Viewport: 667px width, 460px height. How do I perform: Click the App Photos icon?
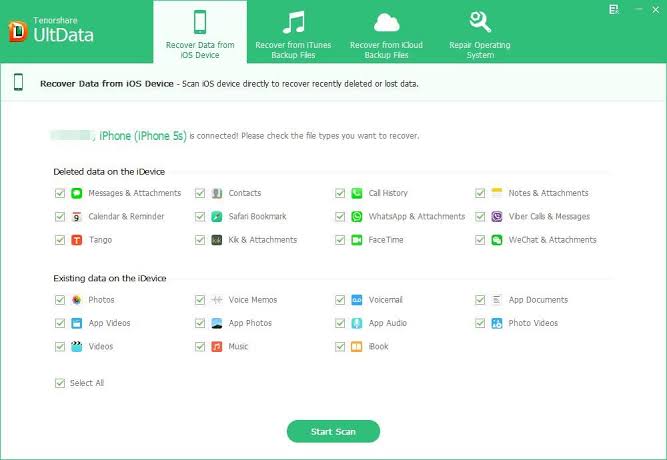[x=217, y=323]
